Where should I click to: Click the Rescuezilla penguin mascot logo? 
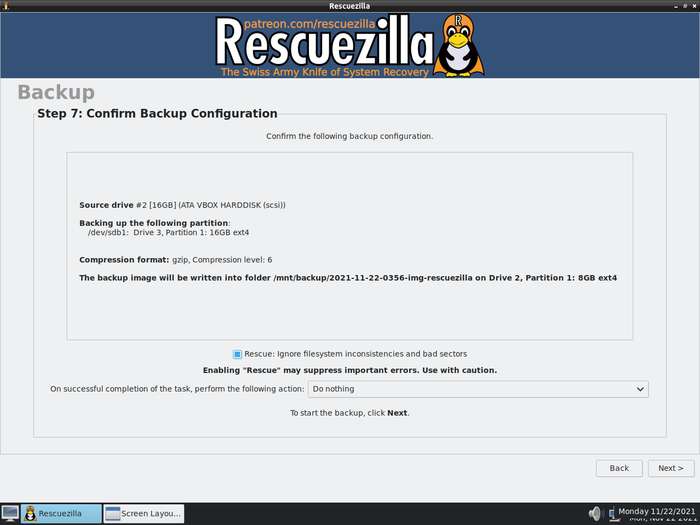(x=458, y=46)
